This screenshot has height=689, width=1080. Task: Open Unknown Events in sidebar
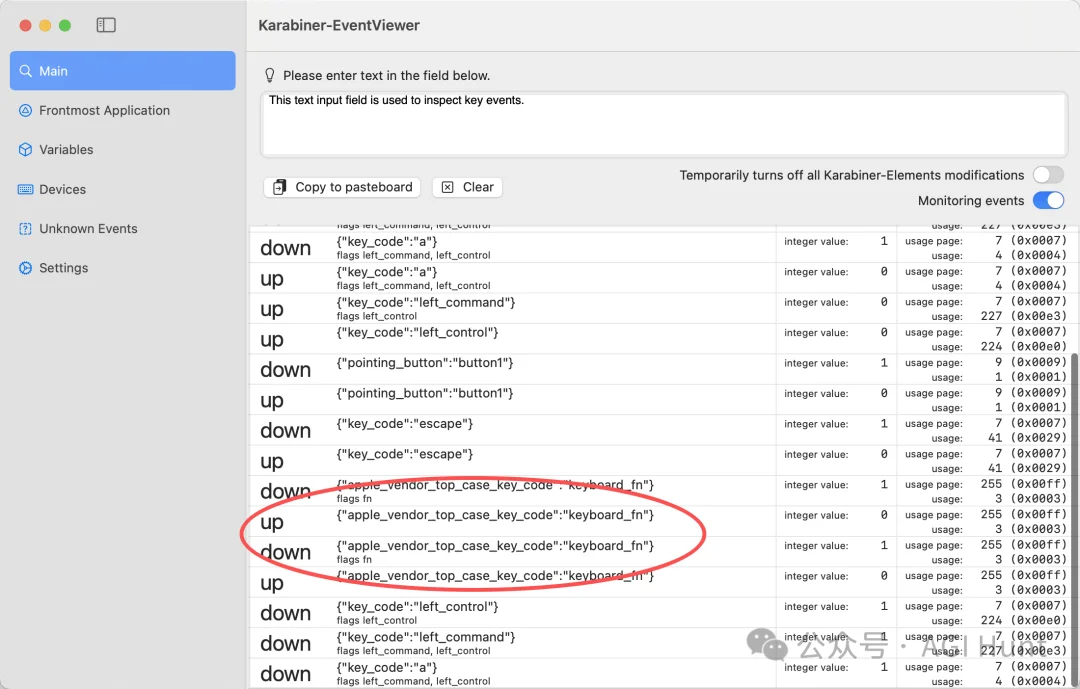click(88, 229)
